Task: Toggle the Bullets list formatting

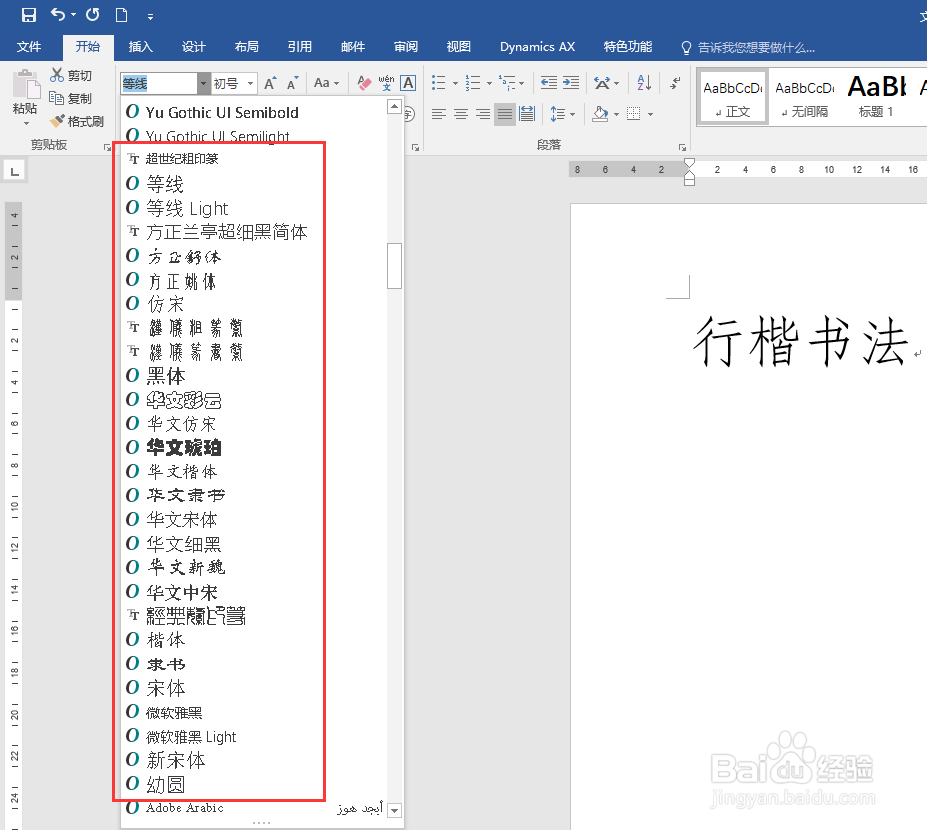Action: click(437, 81)
